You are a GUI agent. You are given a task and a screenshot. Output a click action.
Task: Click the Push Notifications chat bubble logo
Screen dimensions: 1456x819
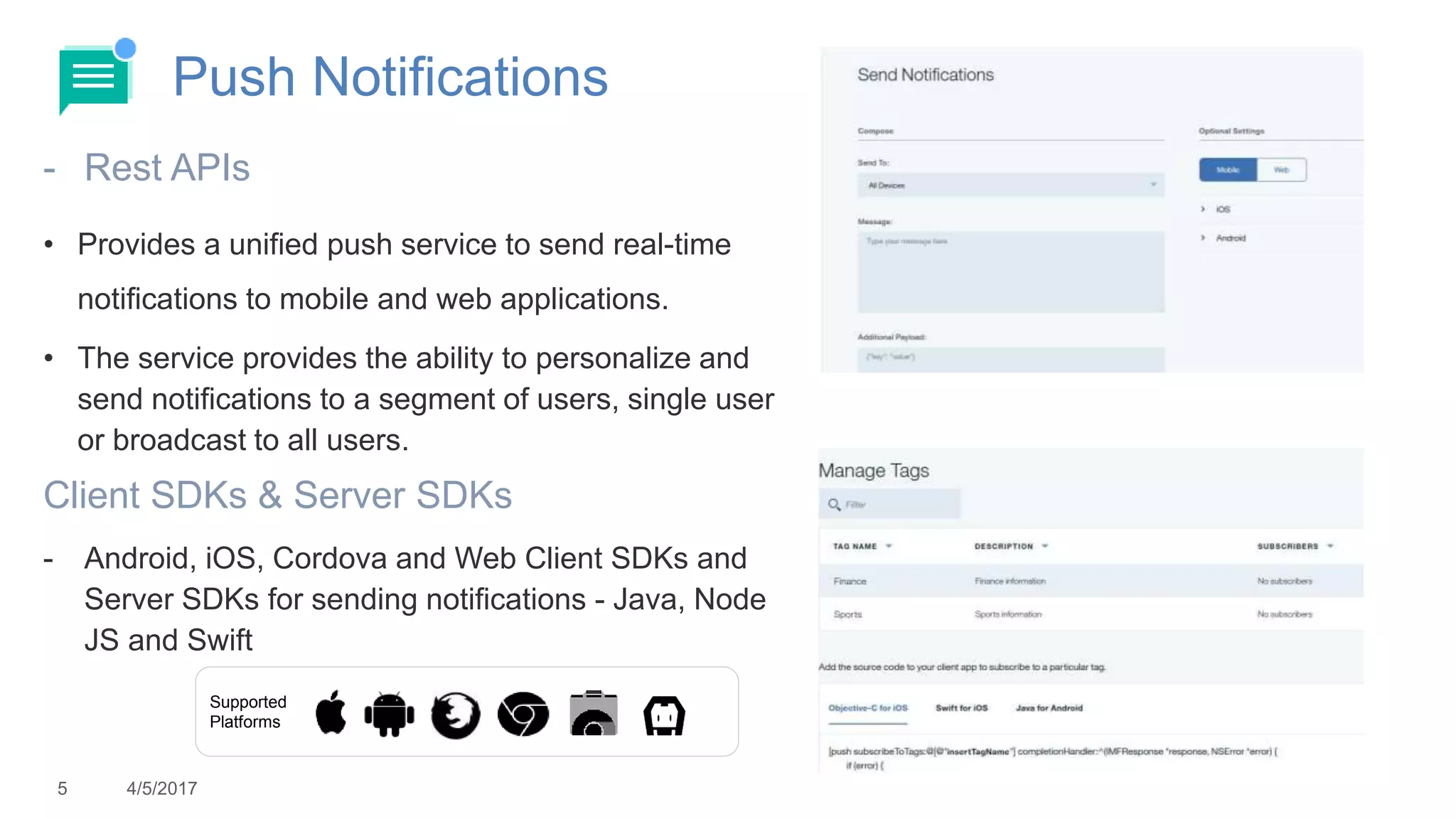click(97, 76)
